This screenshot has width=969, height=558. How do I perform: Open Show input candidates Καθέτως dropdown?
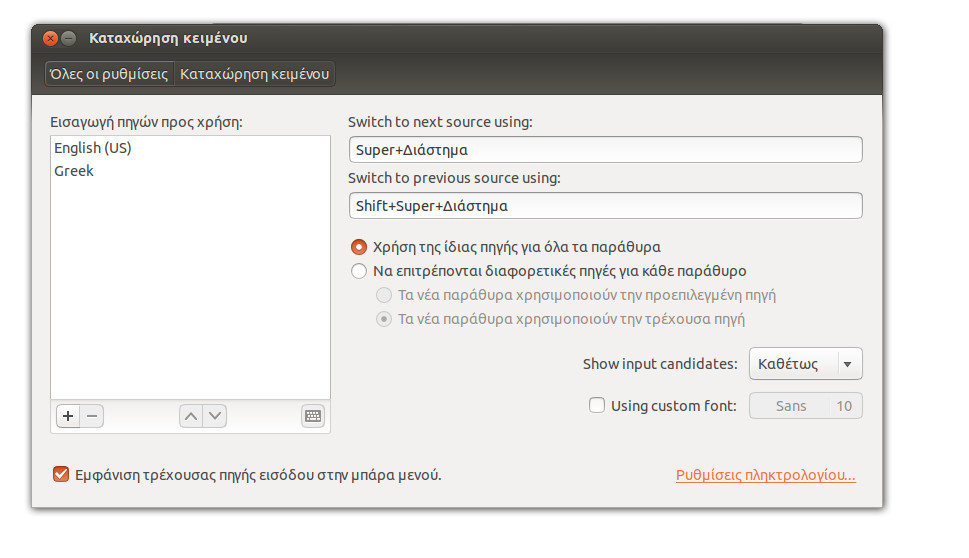click(x=805, y=364)
